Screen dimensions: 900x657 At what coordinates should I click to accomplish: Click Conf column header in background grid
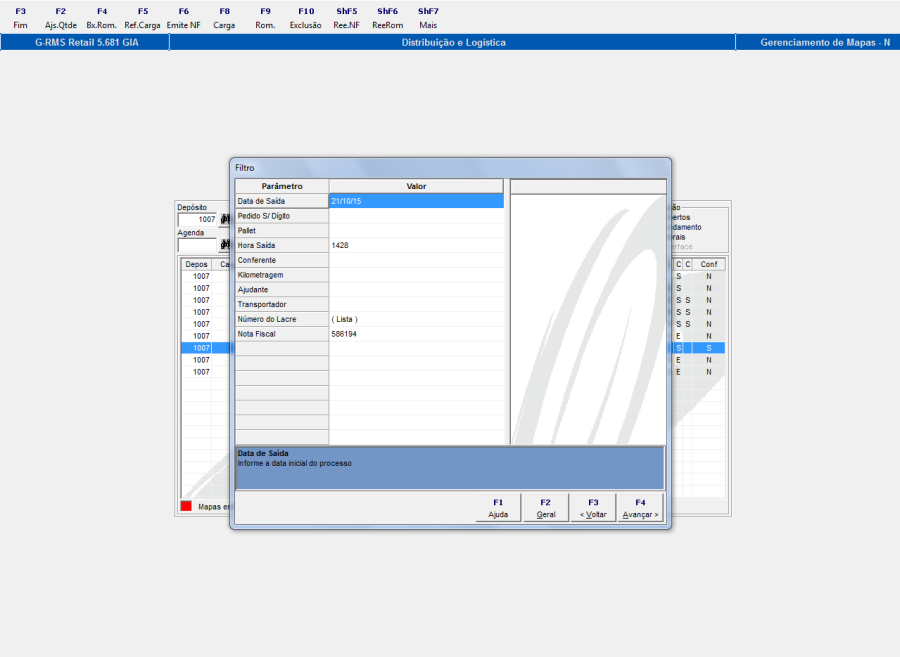pyautogui.click(x=709, y=265)
